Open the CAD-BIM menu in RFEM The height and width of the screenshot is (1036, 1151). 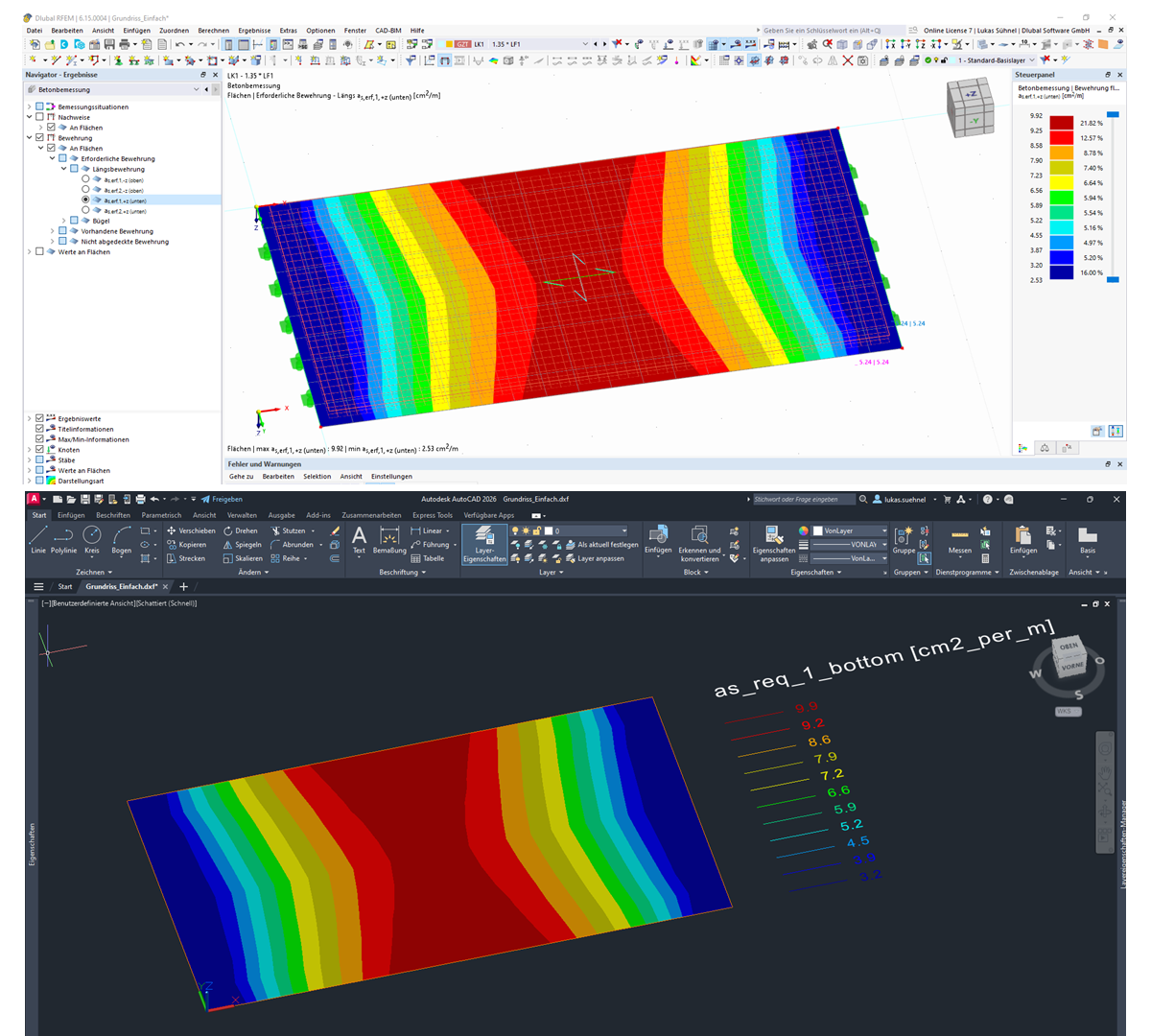pos(388,31)
